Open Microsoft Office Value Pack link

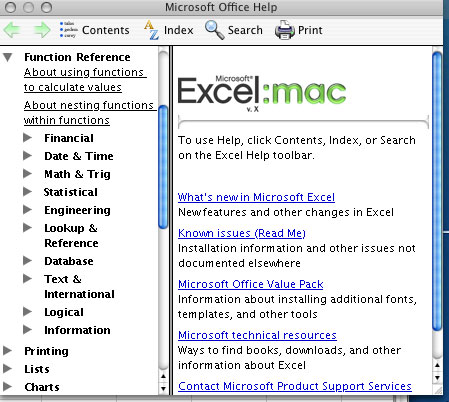tap(250, 284)
